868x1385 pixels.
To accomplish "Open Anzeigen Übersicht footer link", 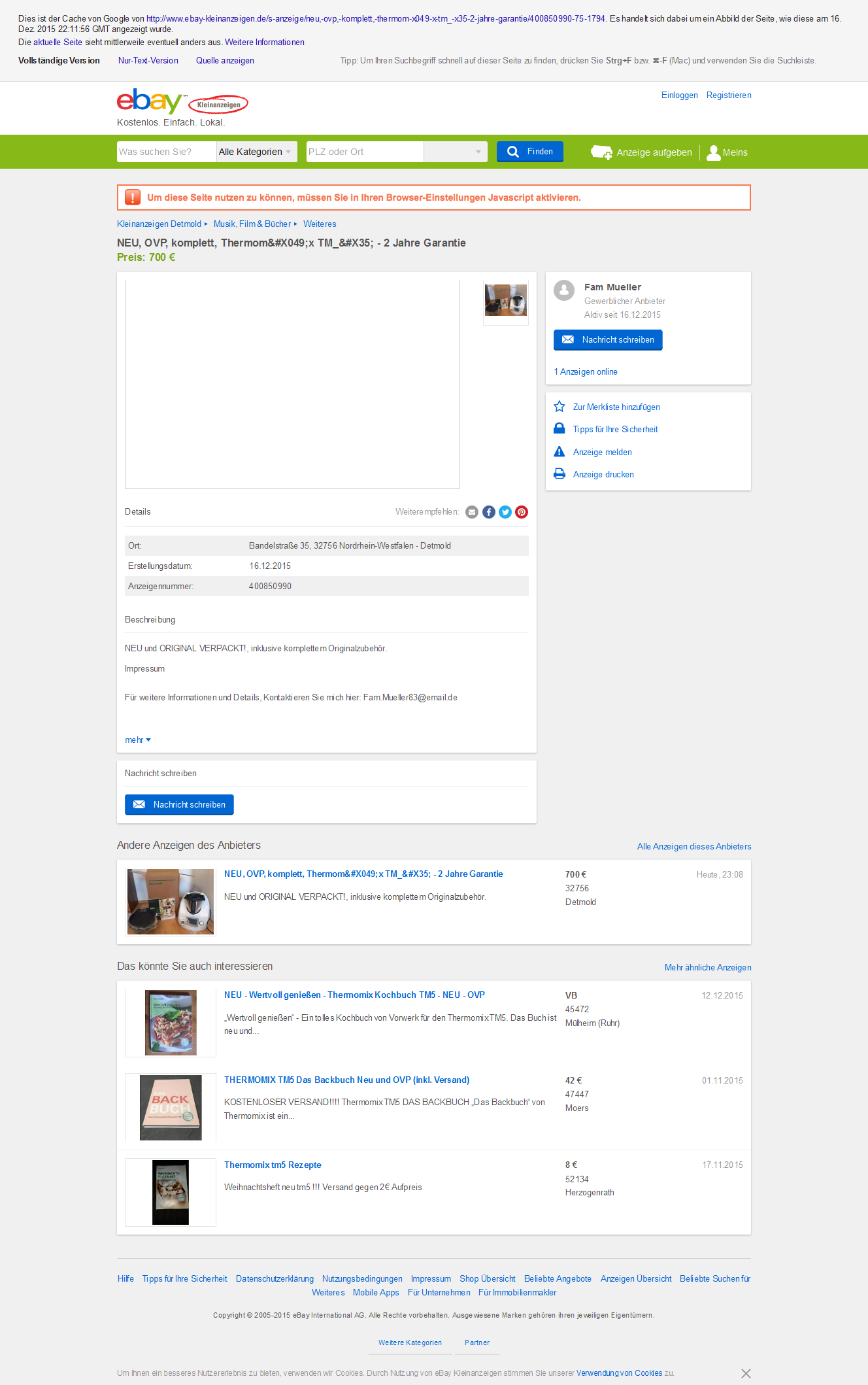I will pyautogui.click(x=636, y=1279).
